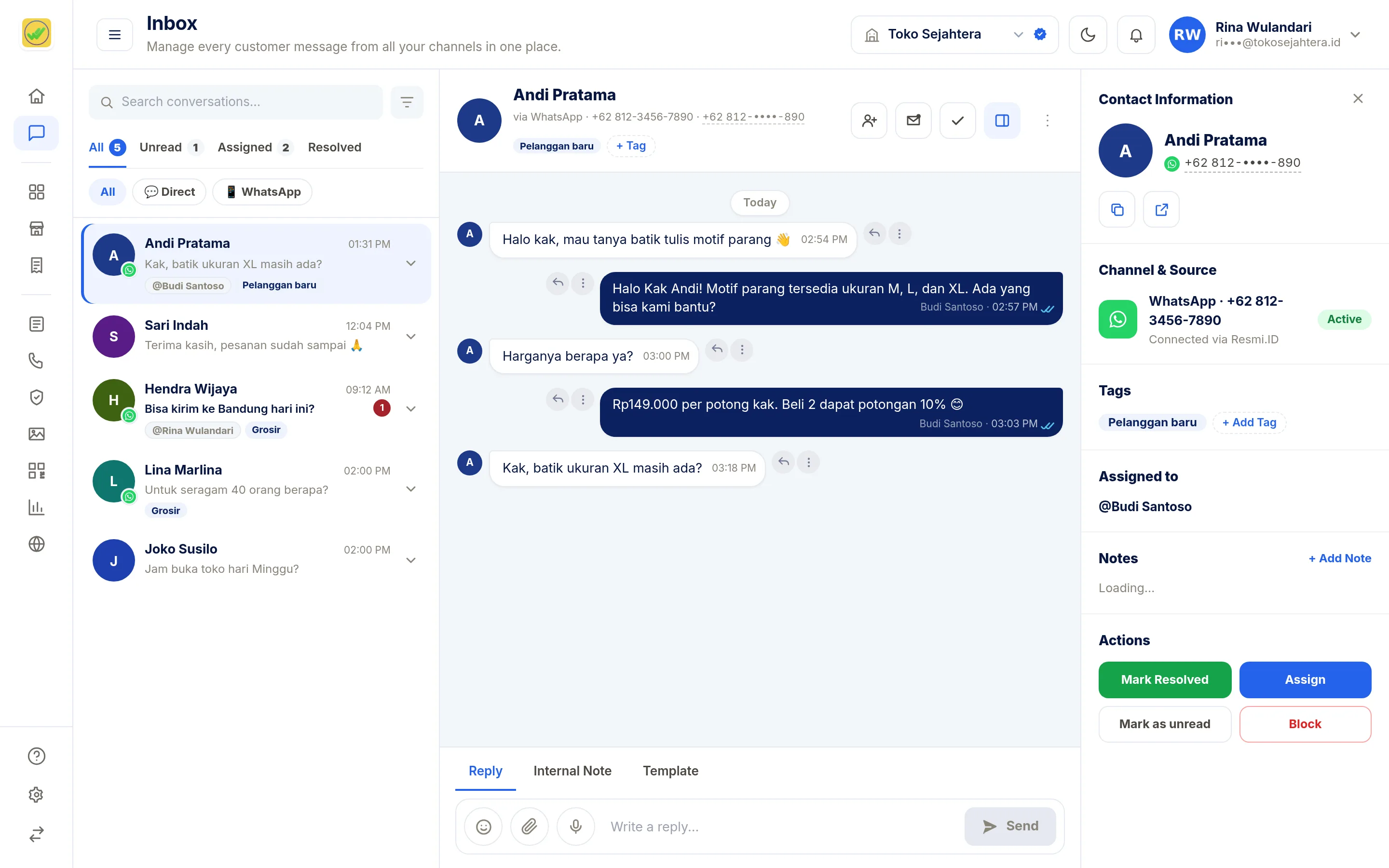Switch to the Resolved tab
The width and height of the screenshot is (1389, 868).
[335, 148]
